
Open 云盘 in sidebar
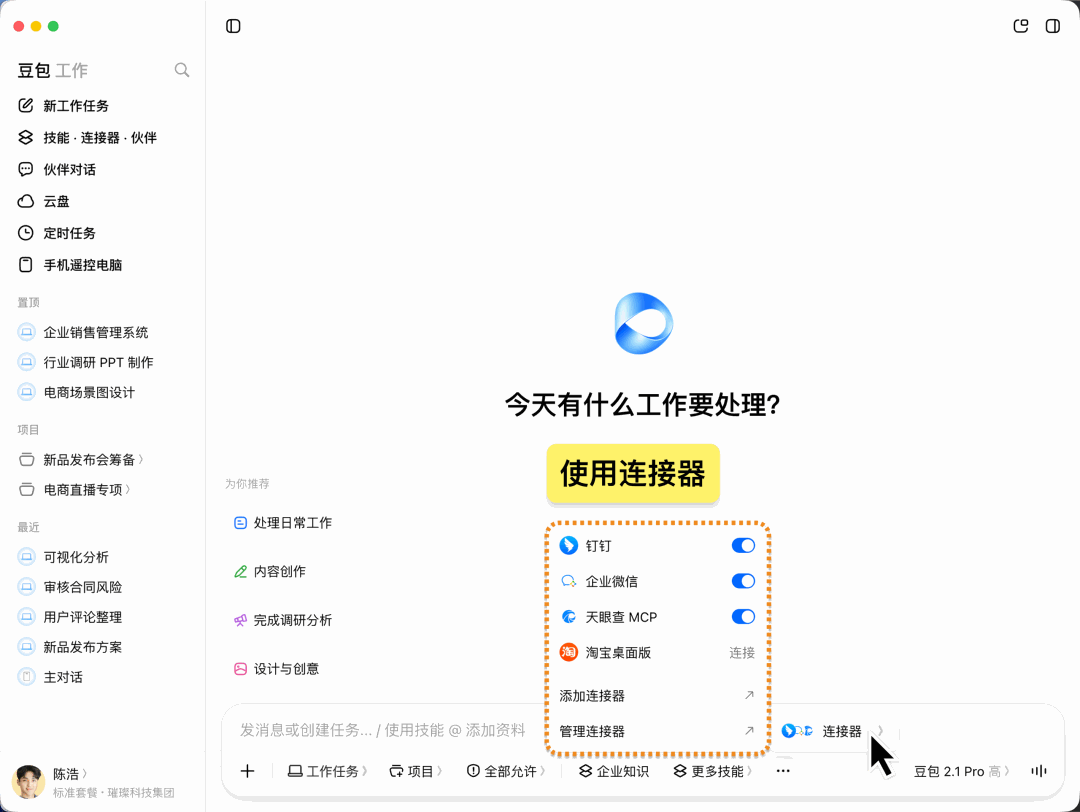point(56,201)
